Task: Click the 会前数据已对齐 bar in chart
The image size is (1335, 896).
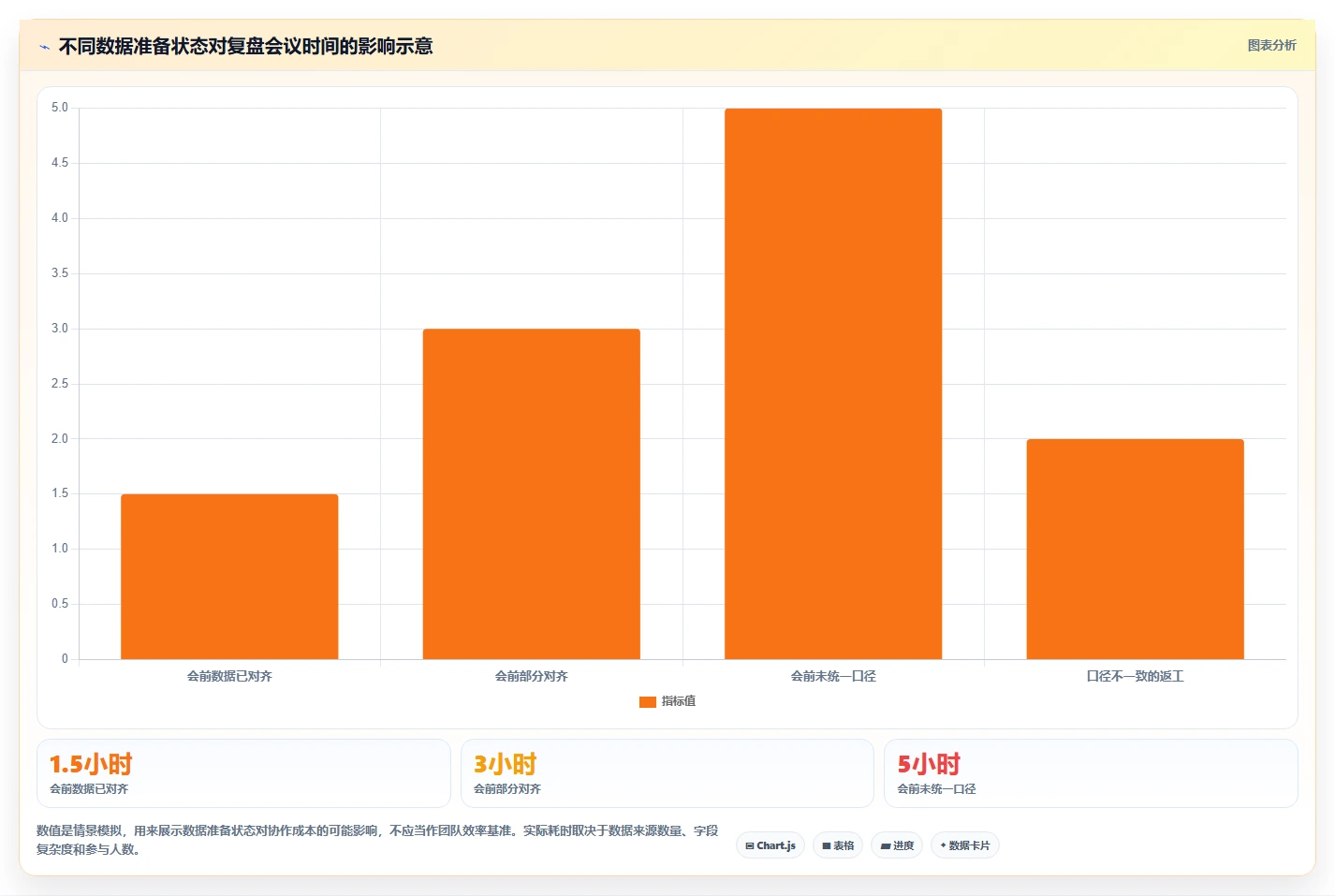Action: click(229, 577)
